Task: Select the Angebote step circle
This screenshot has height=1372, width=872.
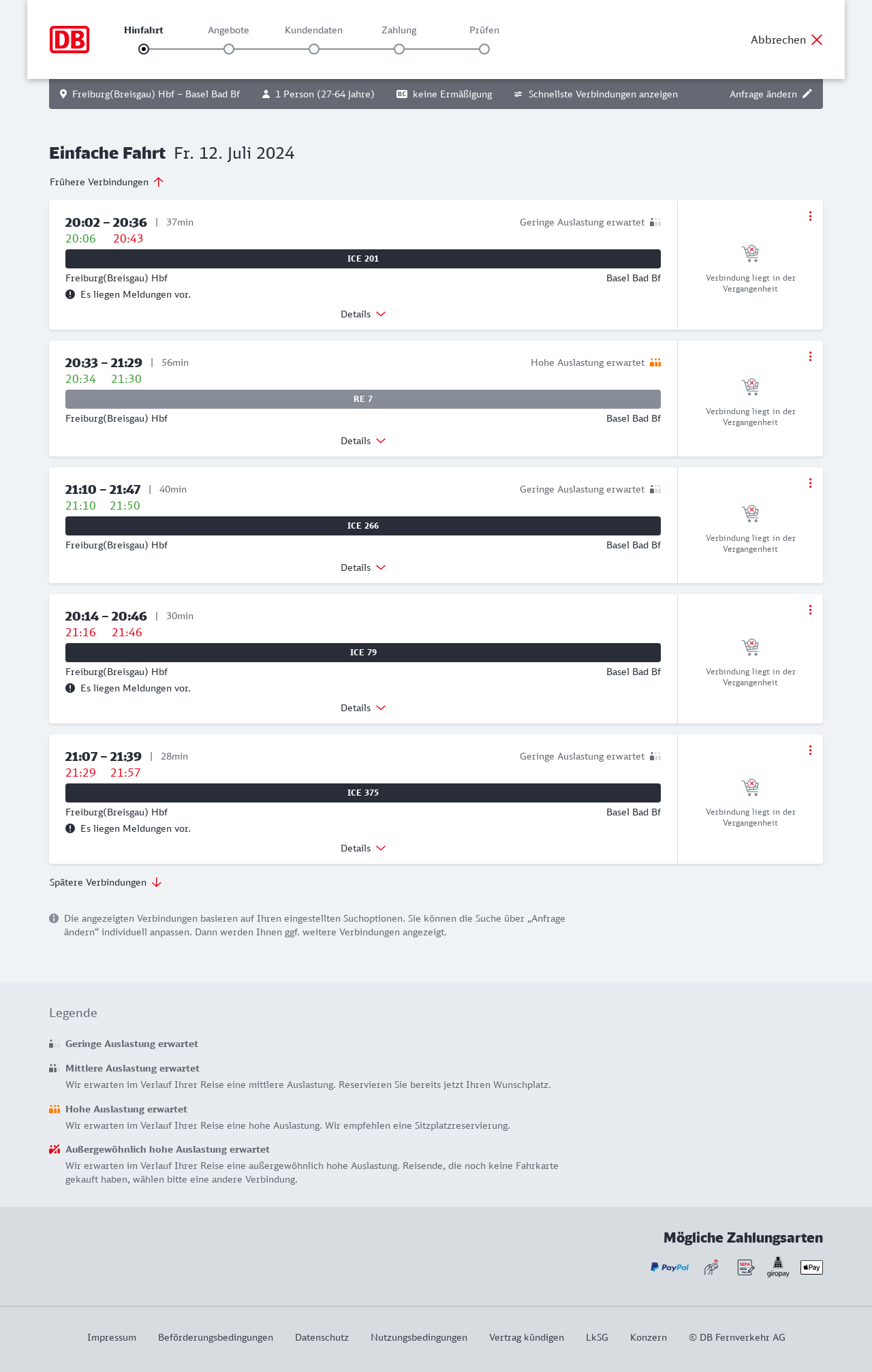Action: [229, 49]
